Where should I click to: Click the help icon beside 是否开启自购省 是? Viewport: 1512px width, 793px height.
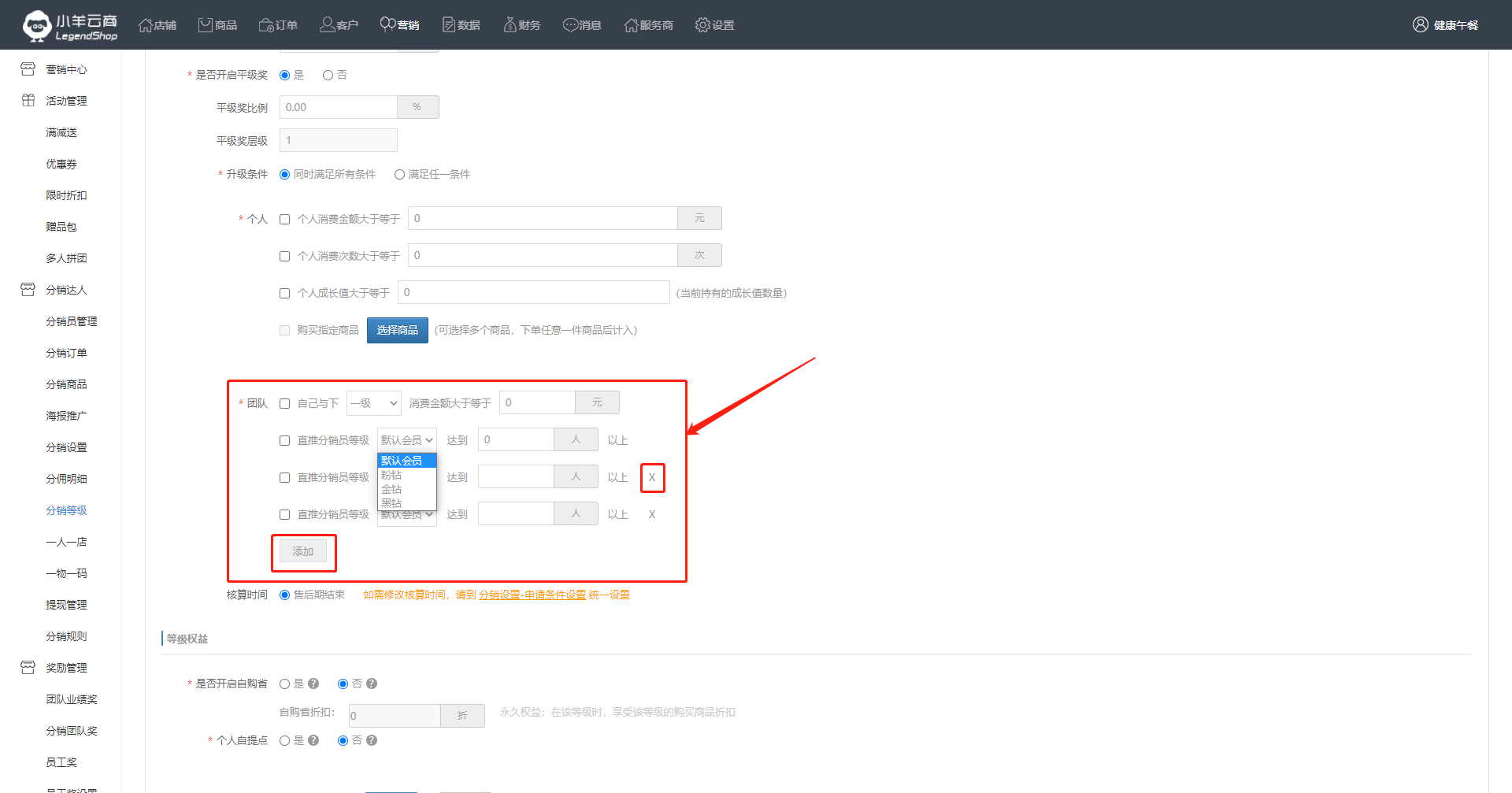click(313, 684)
